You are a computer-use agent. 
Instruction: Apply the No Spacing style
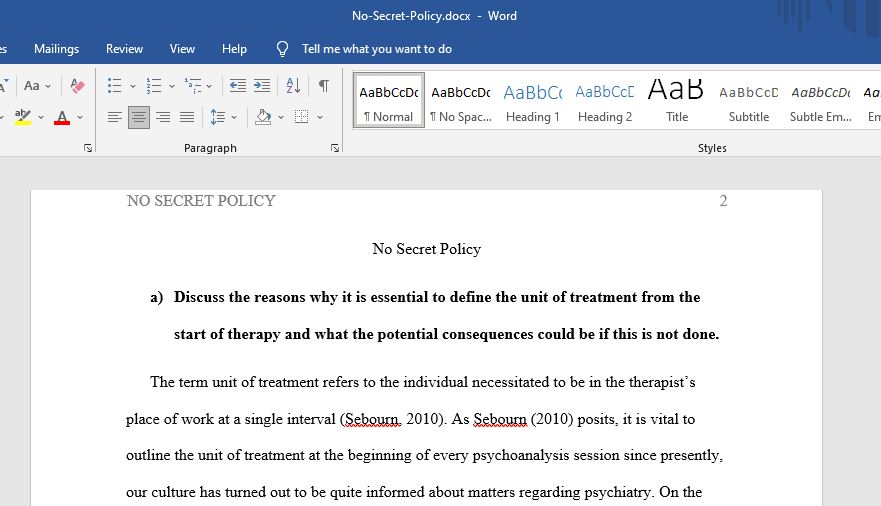(461, 101)
